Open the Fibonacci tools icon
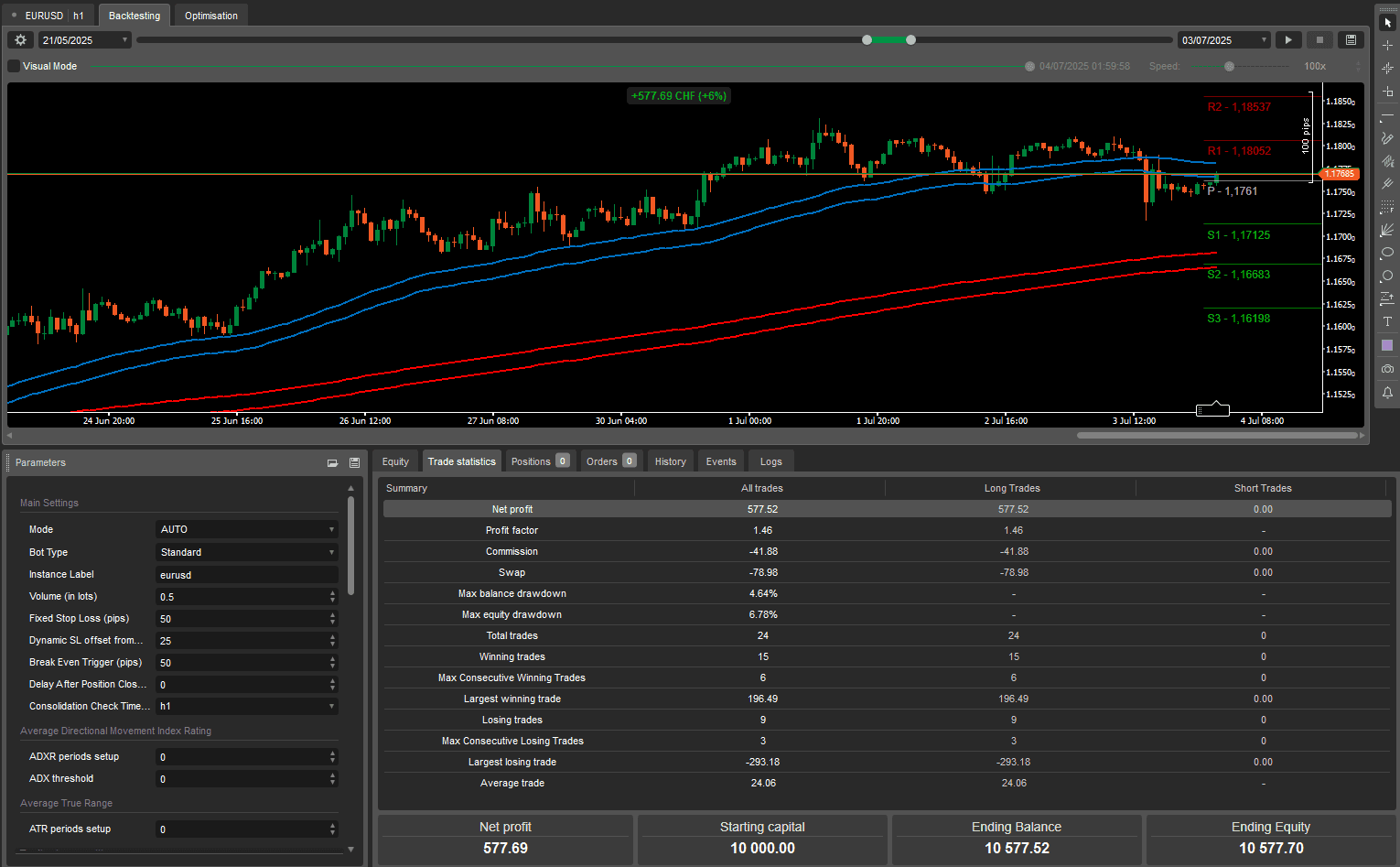Screen dimensions: 1400x867 [x=1387, y=207]
